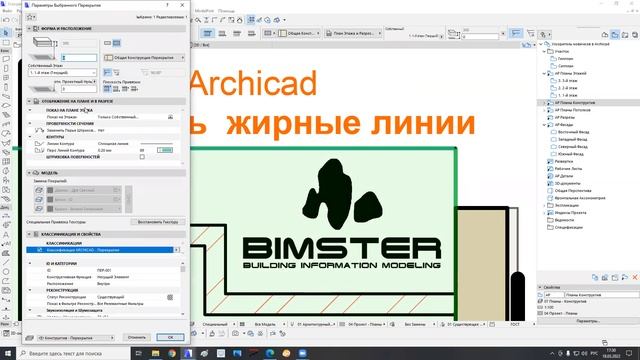The width and height of the screenshot is (640, 360).
Task: Click the Windows search box
Action: click(73, 353)
